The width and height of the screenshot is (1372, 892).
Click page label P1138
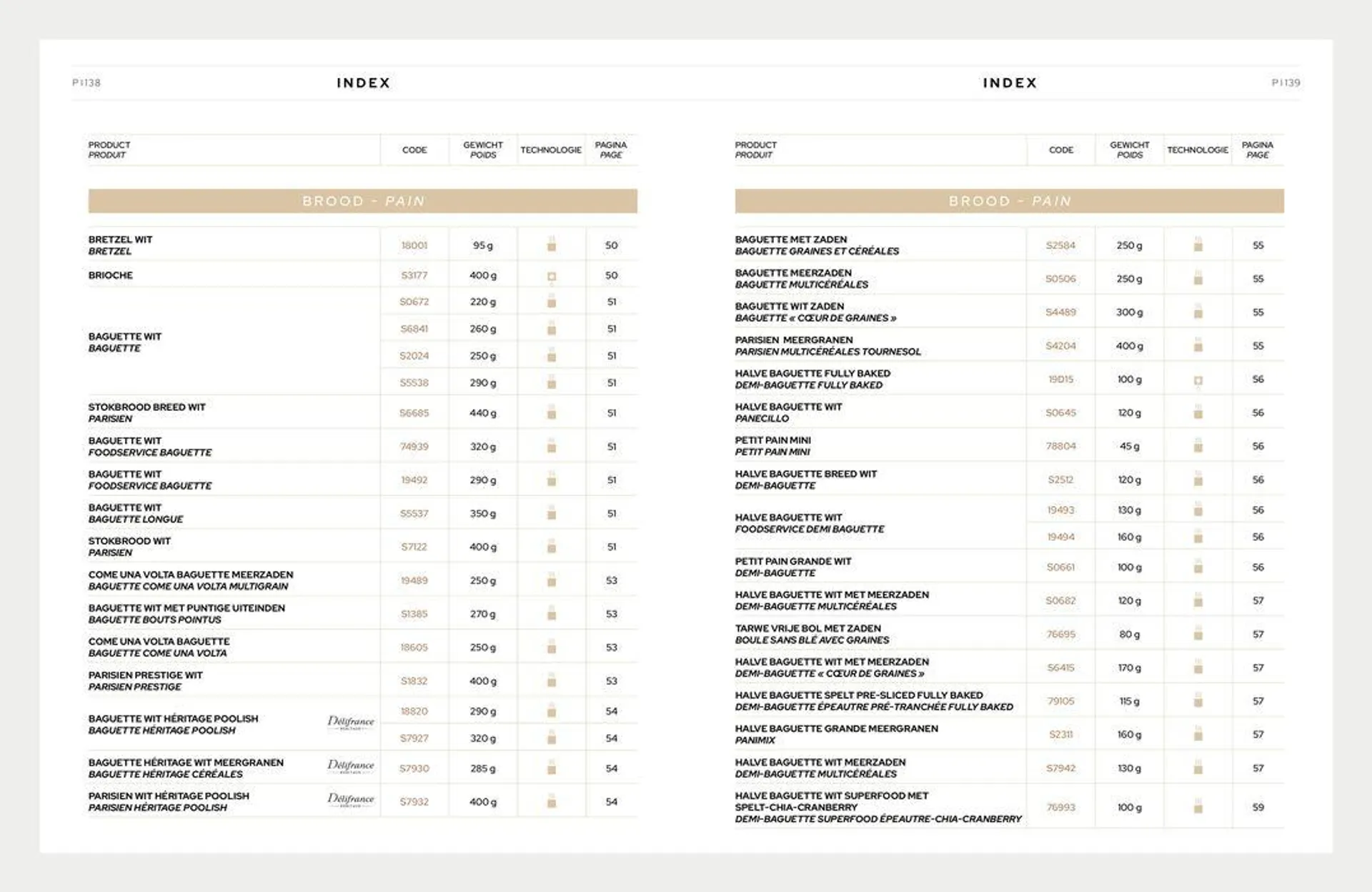tap(86, 83)
